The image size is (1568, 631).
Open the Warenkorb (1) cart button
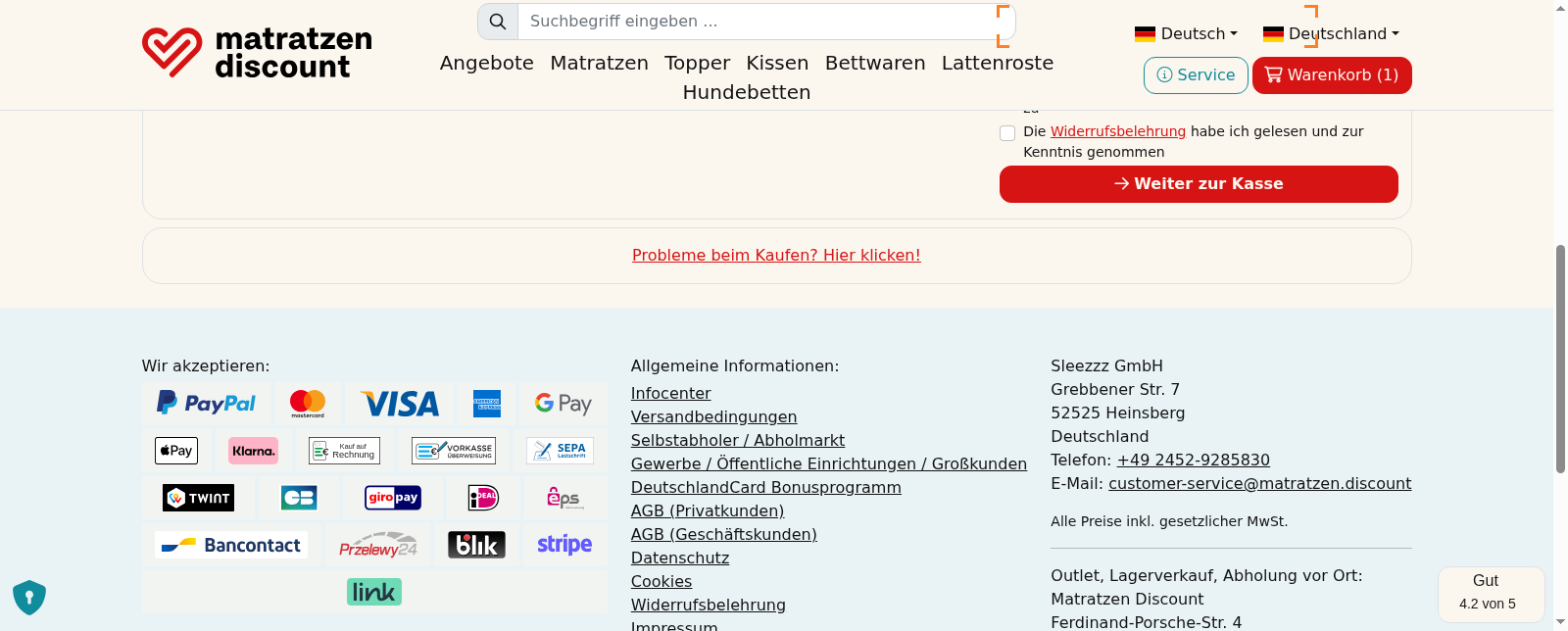1332,75
